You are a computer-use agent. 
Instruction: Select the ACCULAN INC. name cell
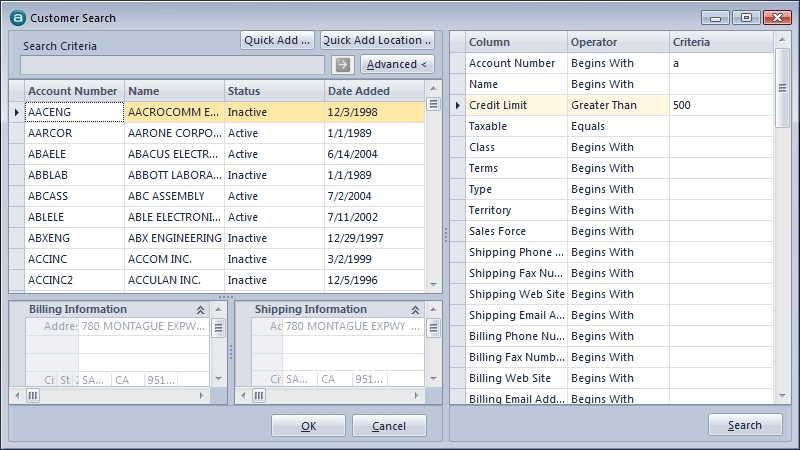tap(174, 280)
